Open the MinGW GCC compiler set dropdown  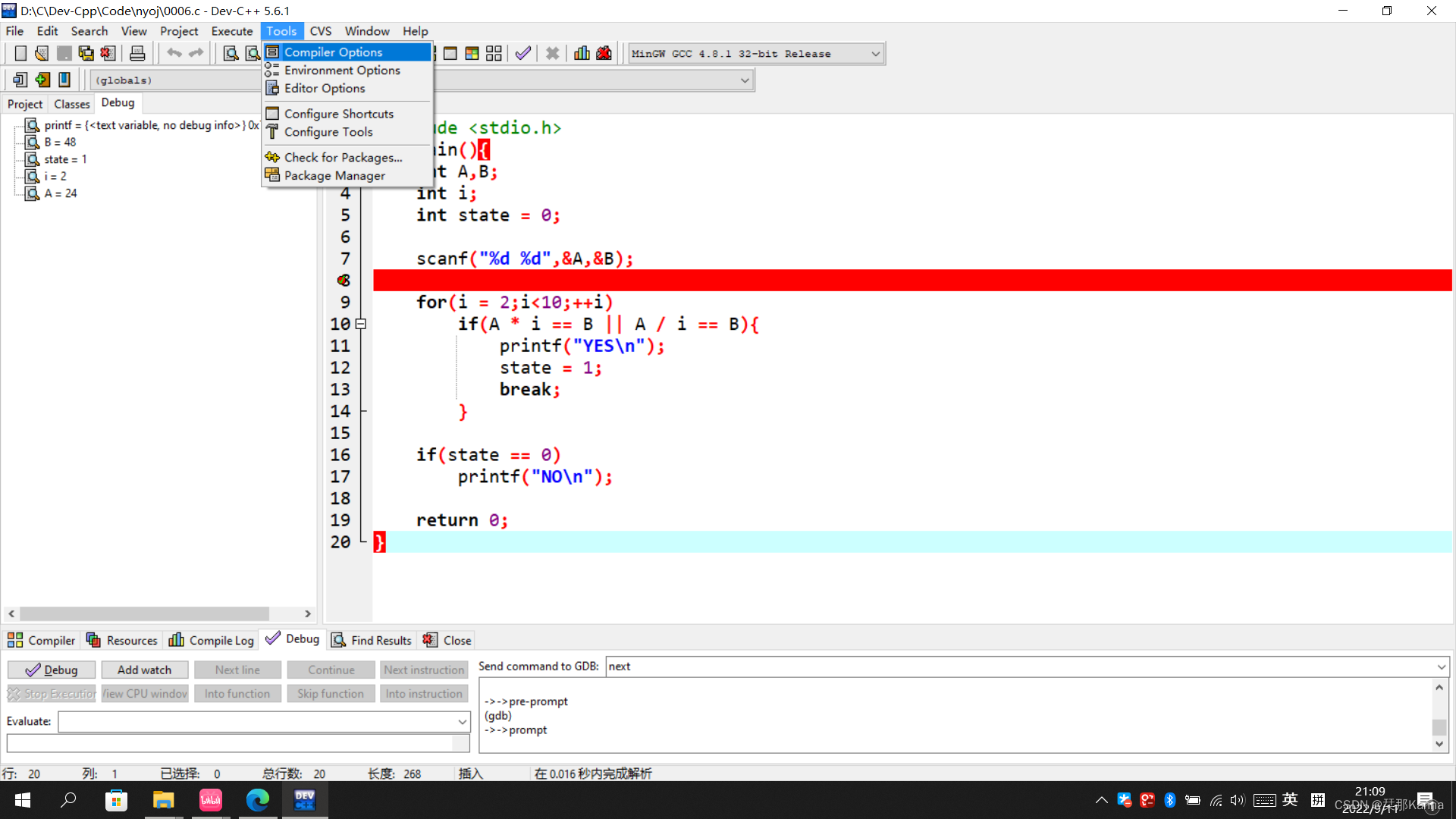[x=876, y=53]
